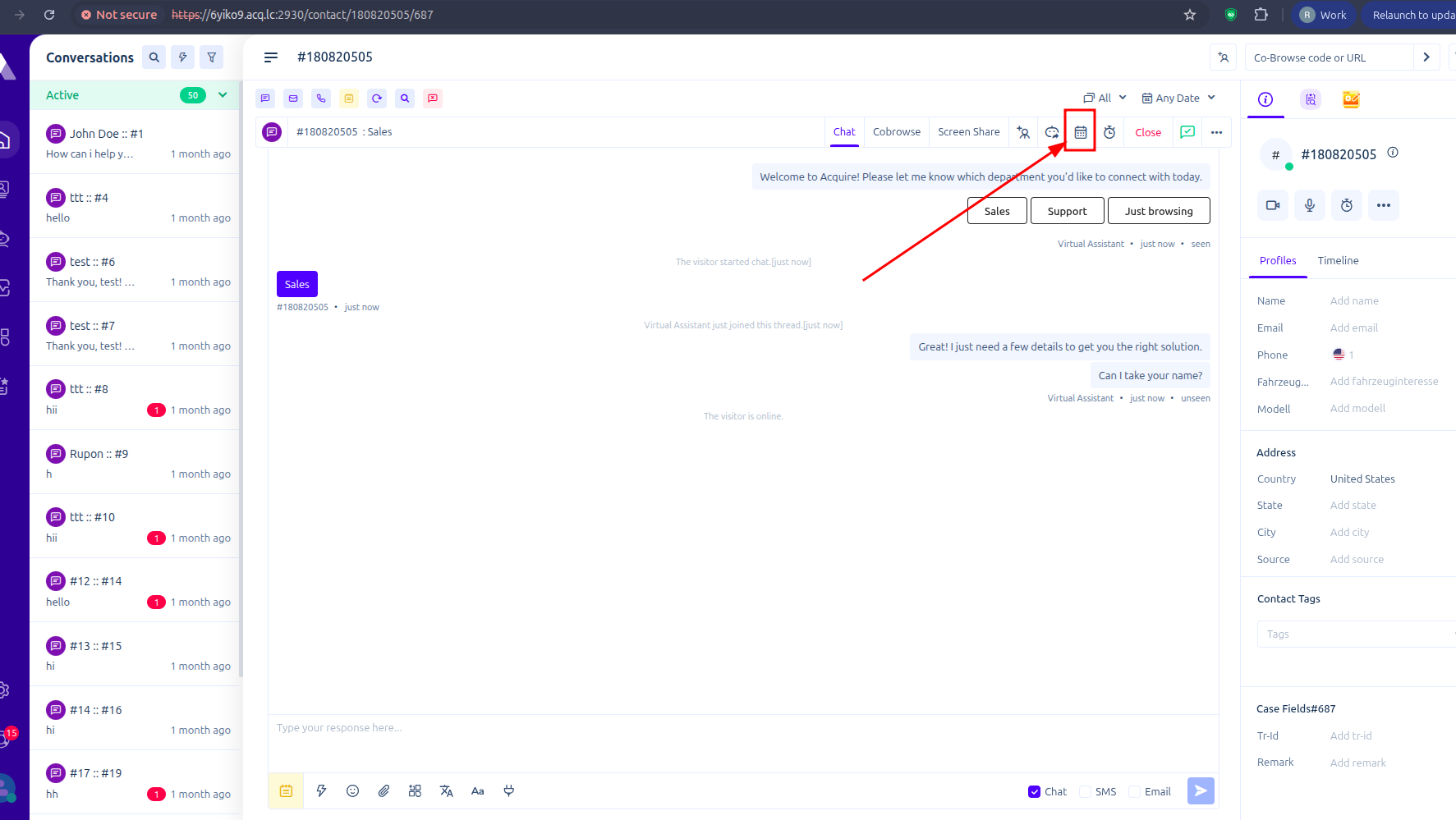Filter timeline by email icon
1456x820 pixels.
tap(293, 98)
